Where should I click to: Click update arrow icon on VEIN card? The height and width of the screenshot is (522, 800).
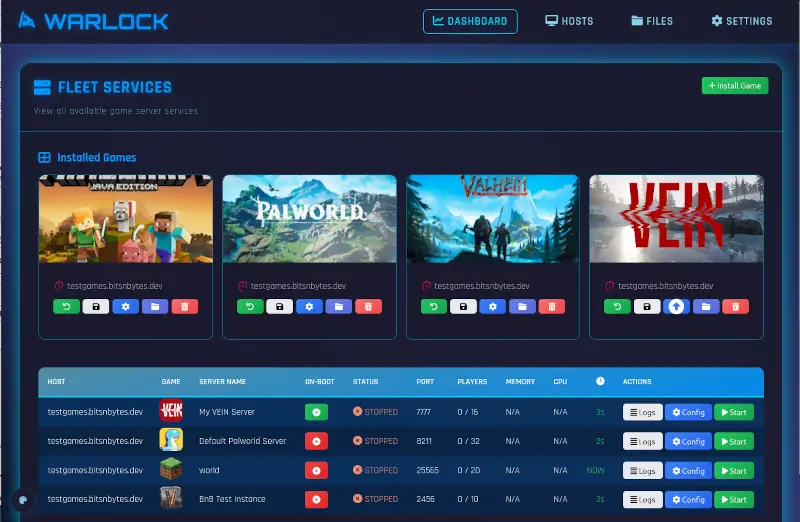[x=677, y=307]
